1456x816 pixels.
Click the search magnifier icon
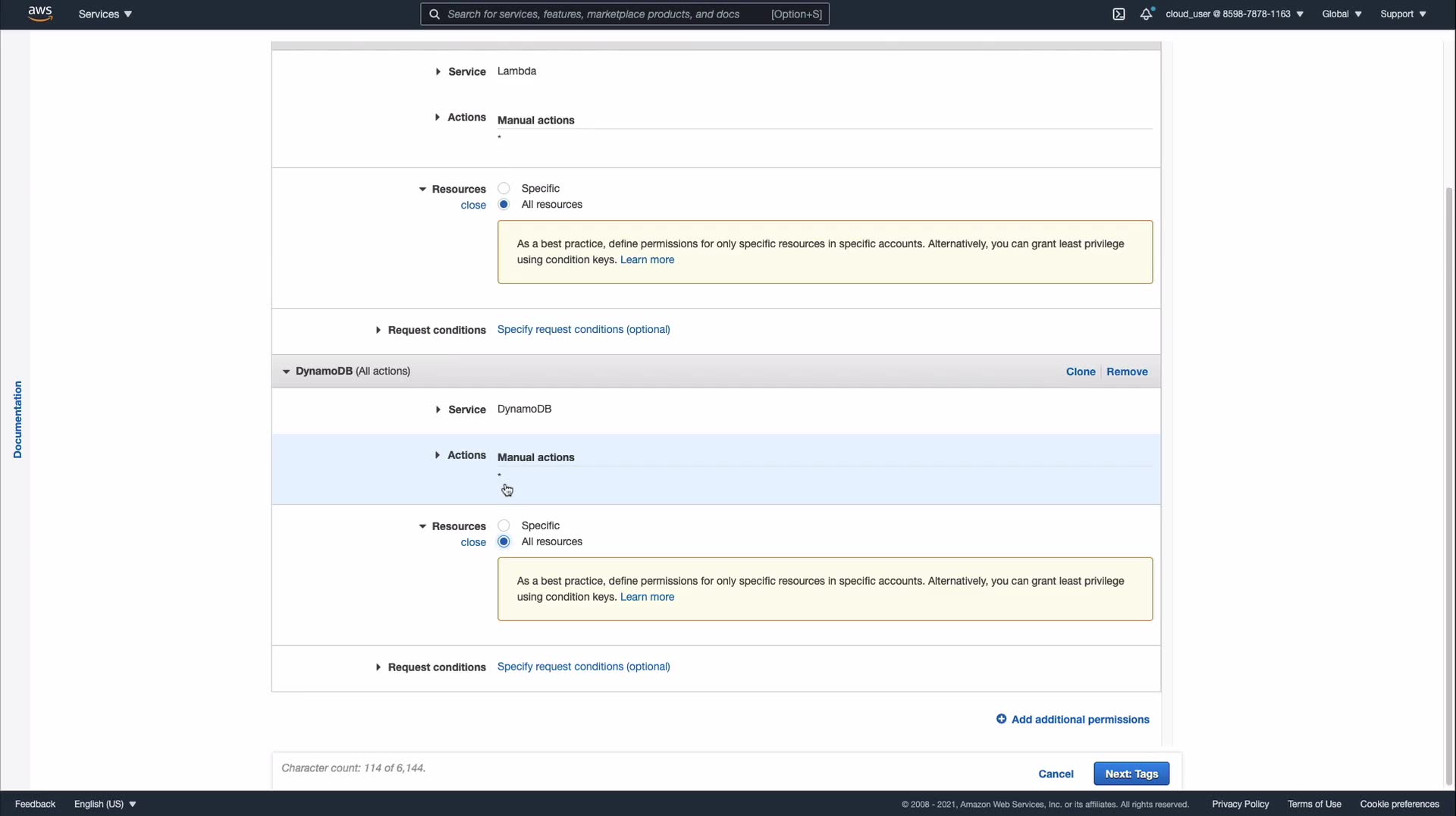[x=435, y=14]
